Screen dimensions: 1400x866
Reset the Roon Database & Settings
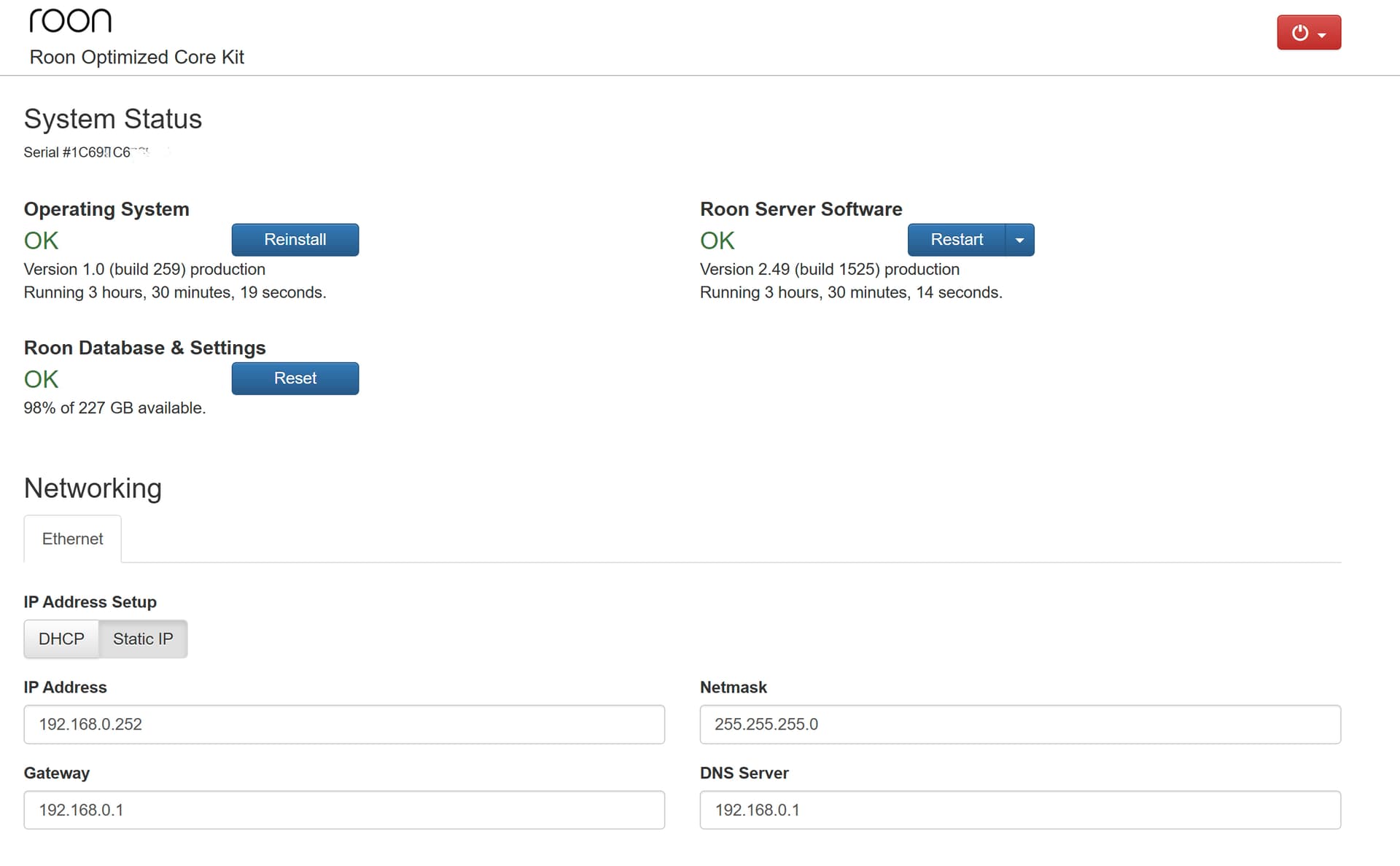pos(295,378)
